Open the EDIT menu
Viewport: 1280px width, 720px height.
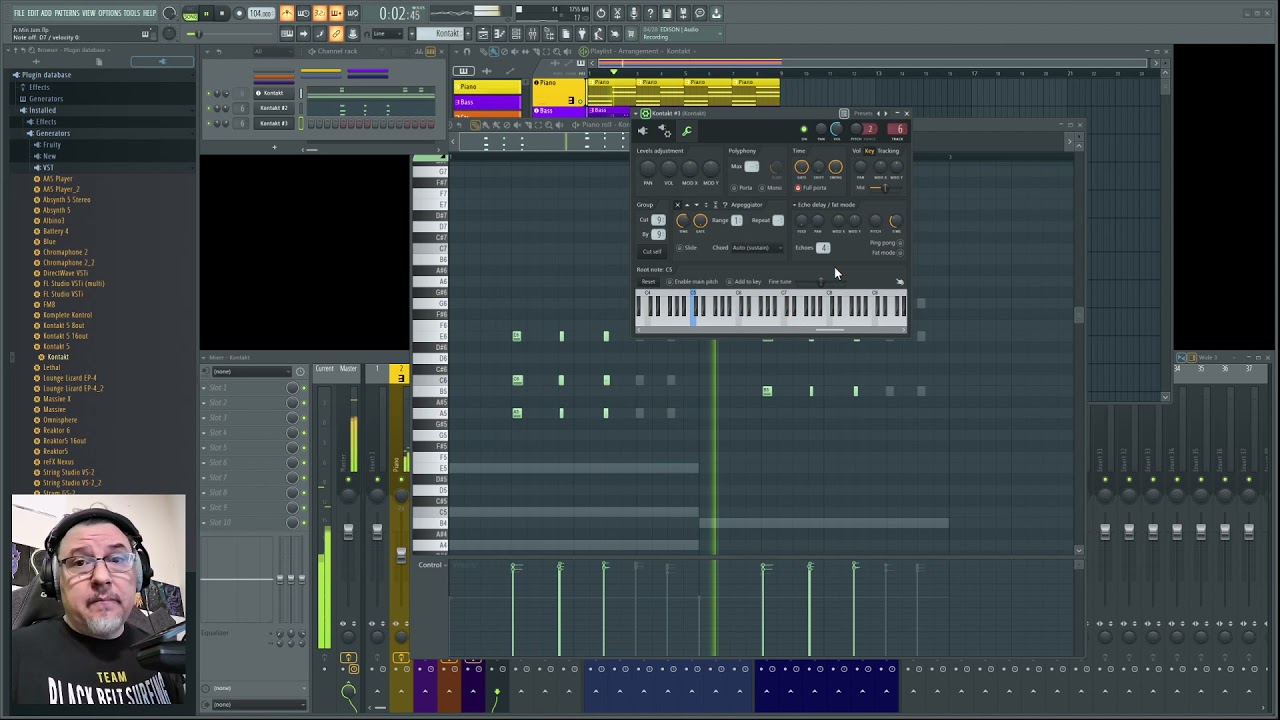click(33, 13)
